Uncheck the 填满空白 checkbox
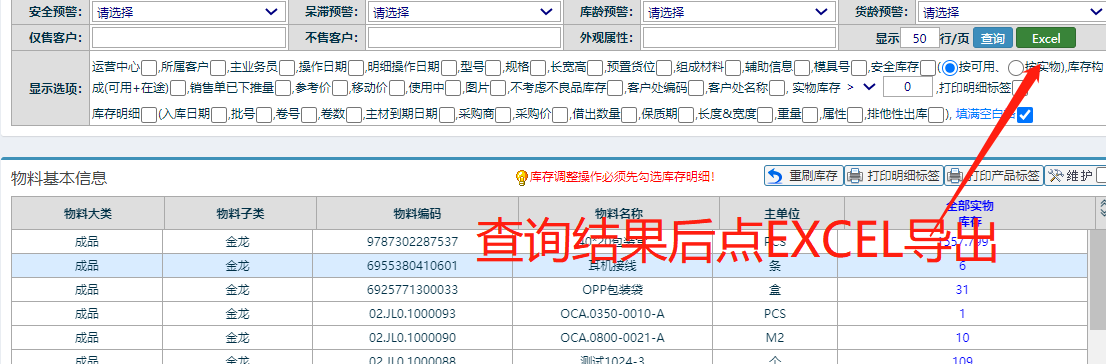Viewport: 1106px width, 364px height. (1026, 114)
